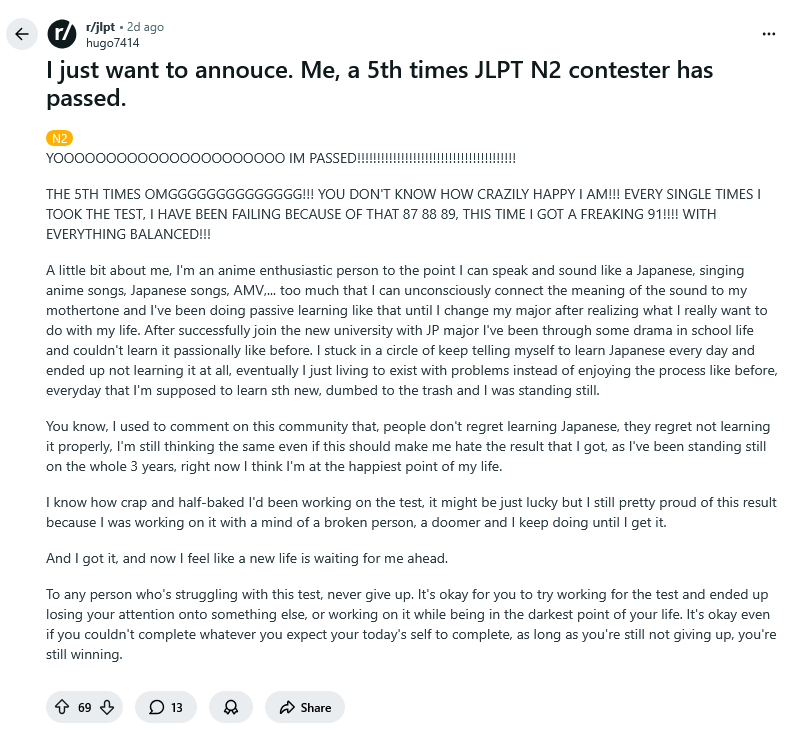The image size is (795, 732).
Task: Click the paragraph starting "To any person"
Action: pyautogui.click(x=400, y=620)
